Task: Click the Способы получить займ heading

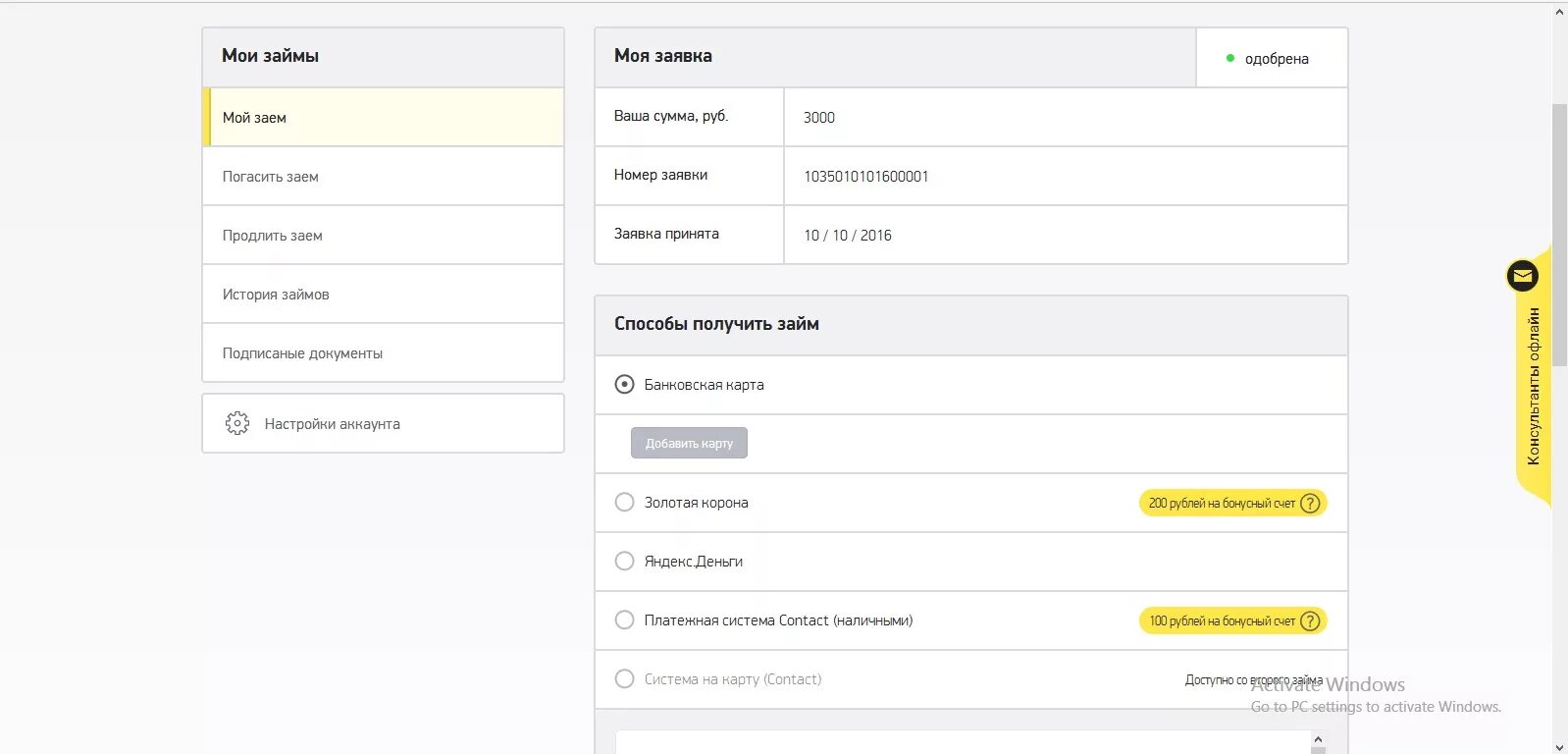Action: pyautogui.click(x=716, y=324)
